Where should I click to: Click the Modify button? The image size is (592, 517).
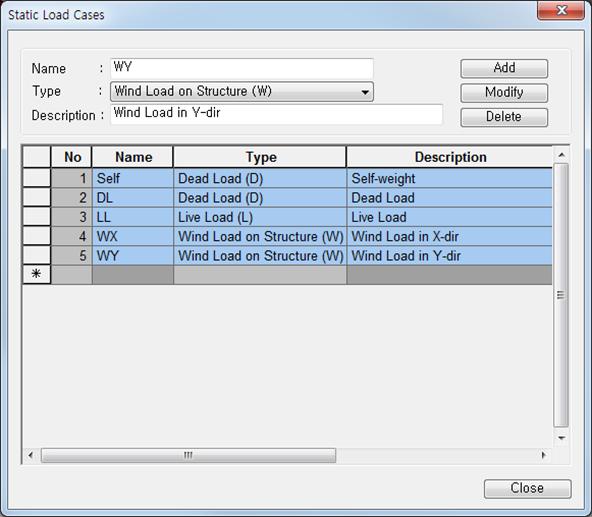504,93
